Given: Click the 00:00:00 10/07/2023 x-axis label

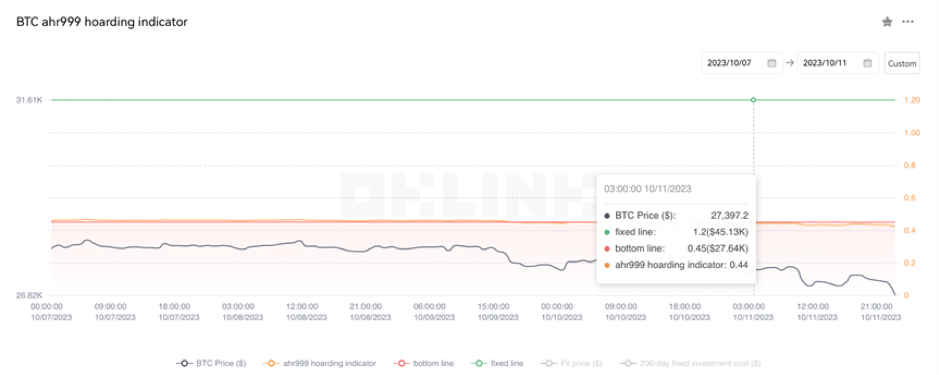Looking at the screenshot, I should pyautogui.click(x=51, y=312).
